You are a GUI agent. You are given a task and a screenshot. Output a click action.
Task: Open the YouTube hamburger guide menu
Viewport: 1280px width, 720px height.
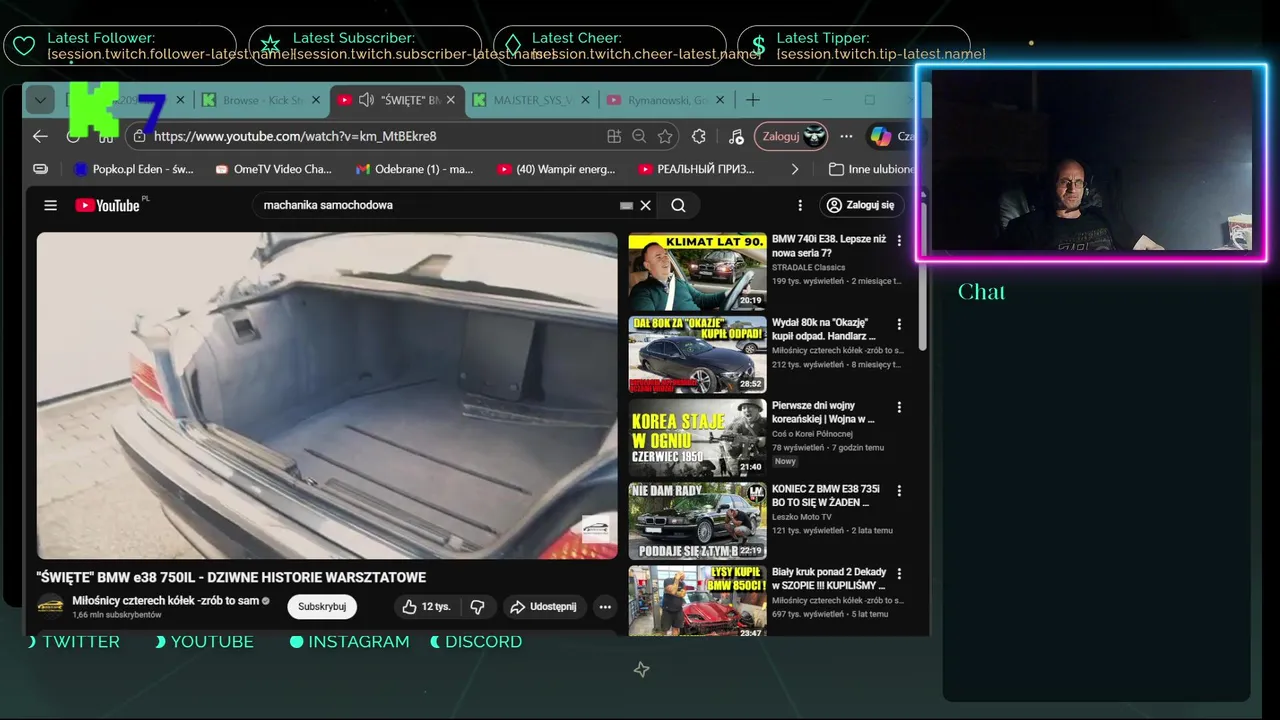coord(50,205)
